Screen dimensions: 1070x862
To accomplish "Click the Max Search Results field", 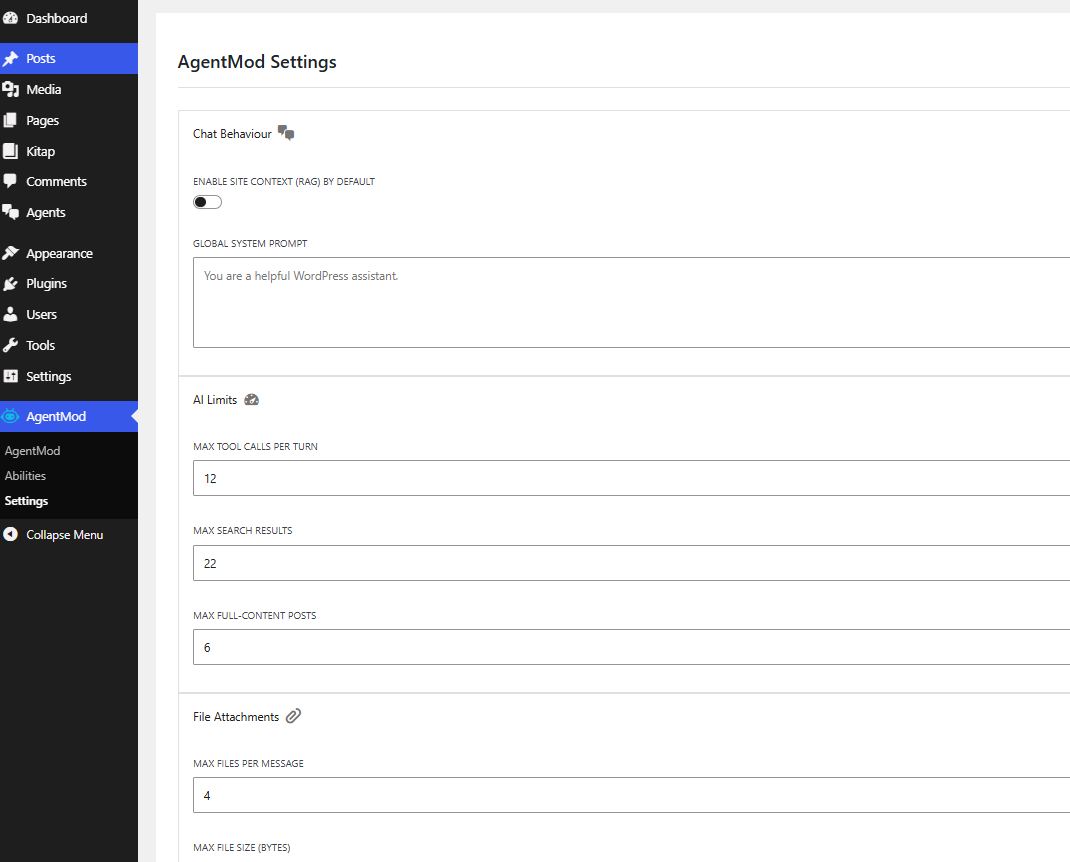I will (x=631, y=563).
